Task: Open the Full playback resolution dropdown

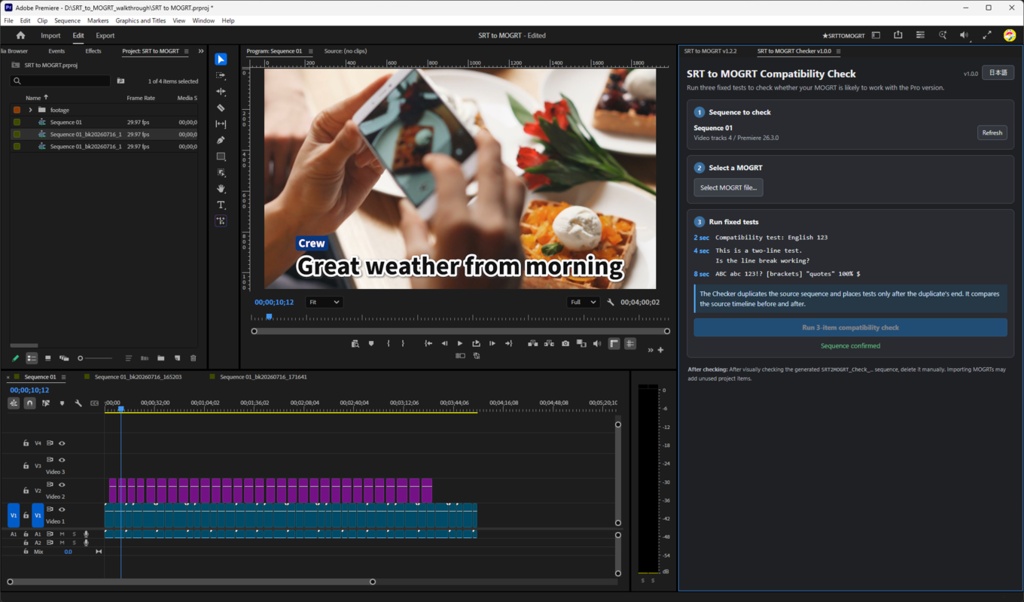Action: point(583,302)
